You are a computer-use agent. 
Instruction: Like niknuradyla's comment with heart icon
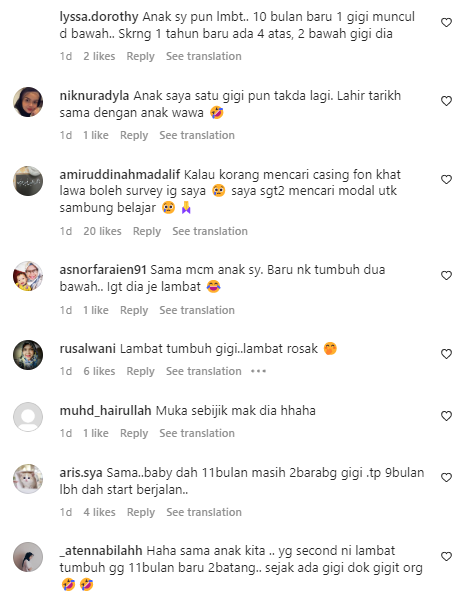[x=446, y=101]
